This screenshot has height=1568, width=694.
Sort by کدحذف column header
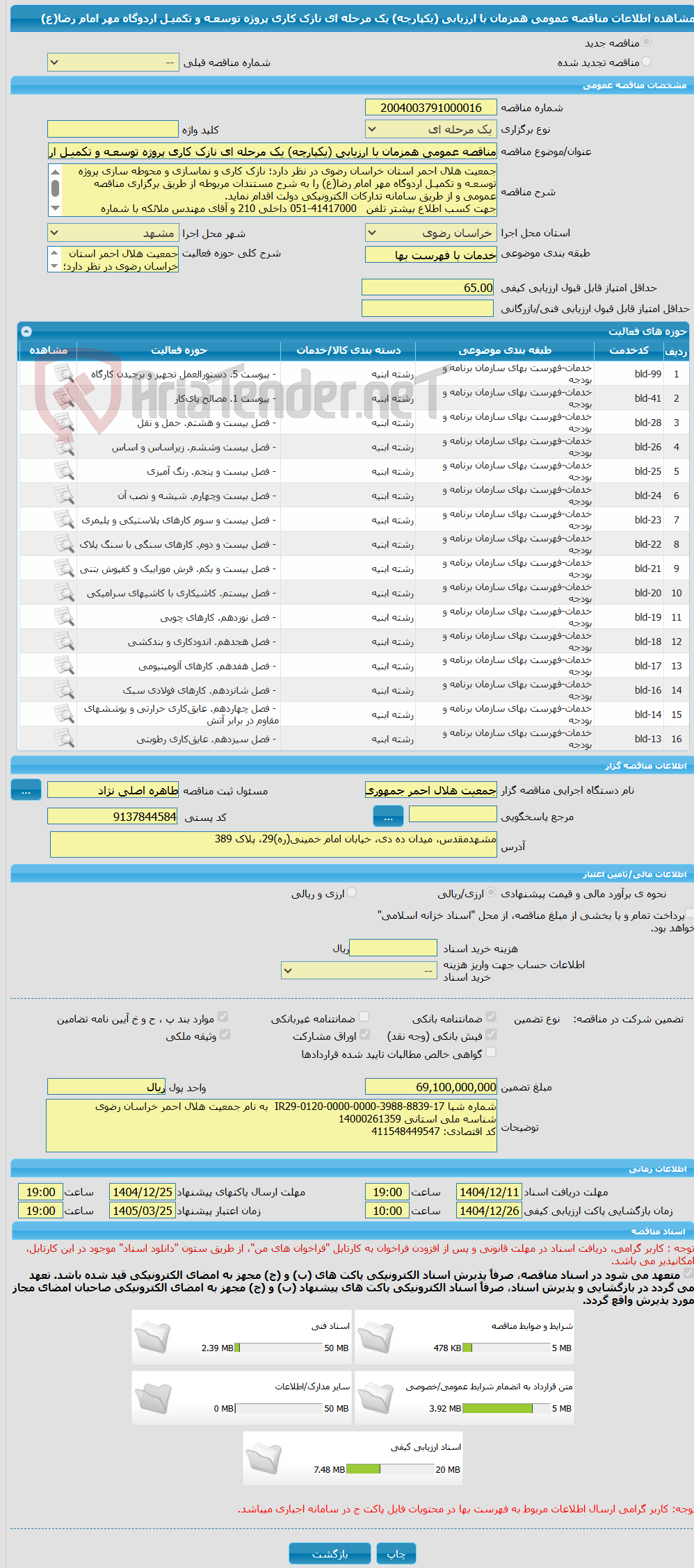click(x=629, y=350)
